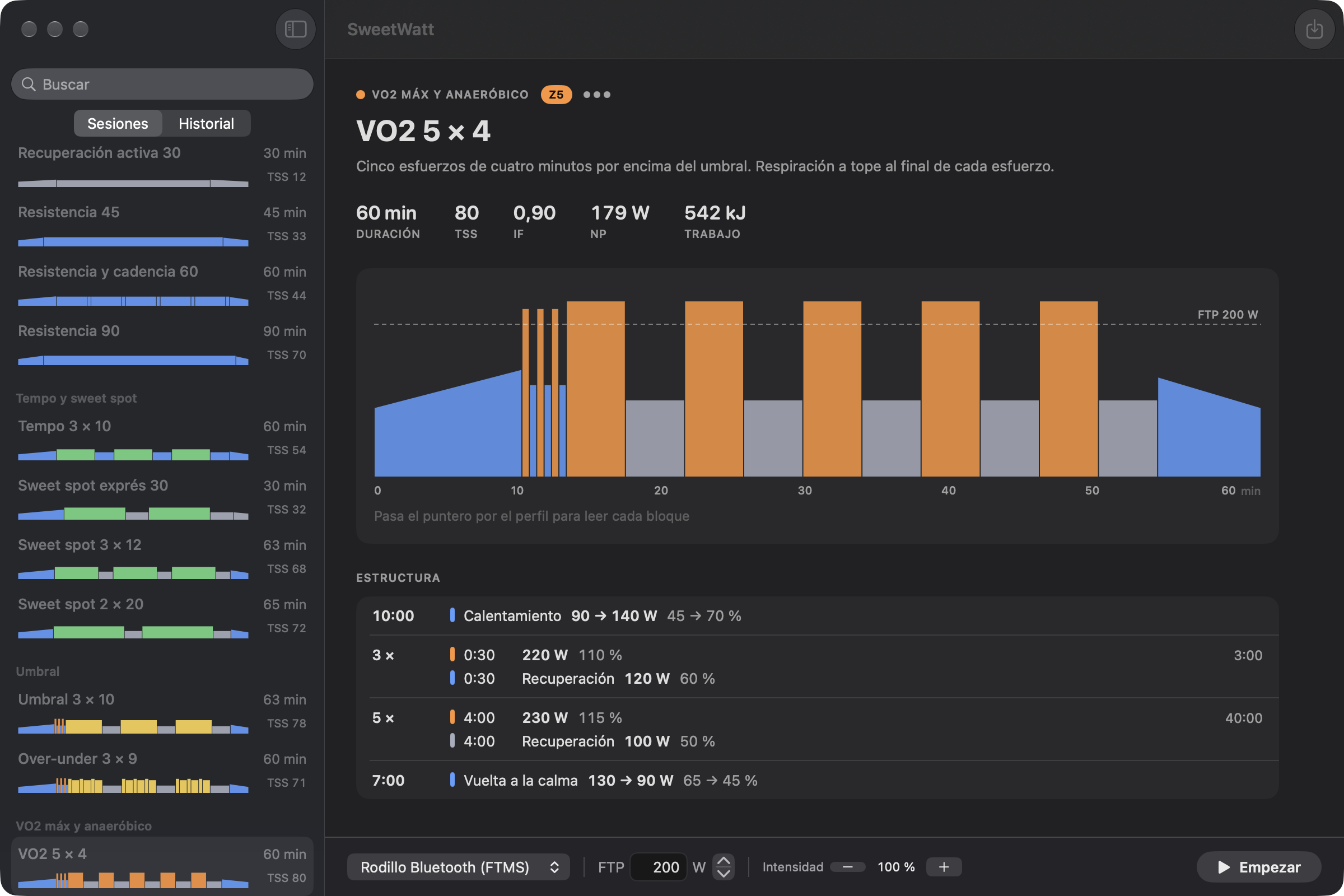This screenshot has width=1344, height=896.
Task: Decrease intensity with the minus button
Action: [x=847, y=867]
